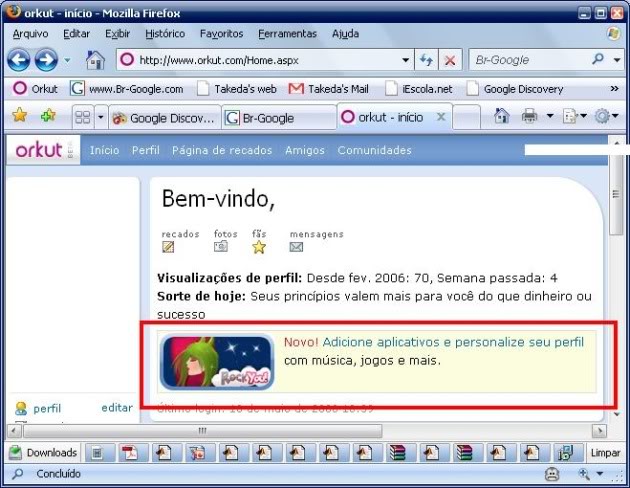The width and height of the screenshot is (630, 488).
Task: Show more bookmarks with the chevron
Action: click(x=614, y=88)
